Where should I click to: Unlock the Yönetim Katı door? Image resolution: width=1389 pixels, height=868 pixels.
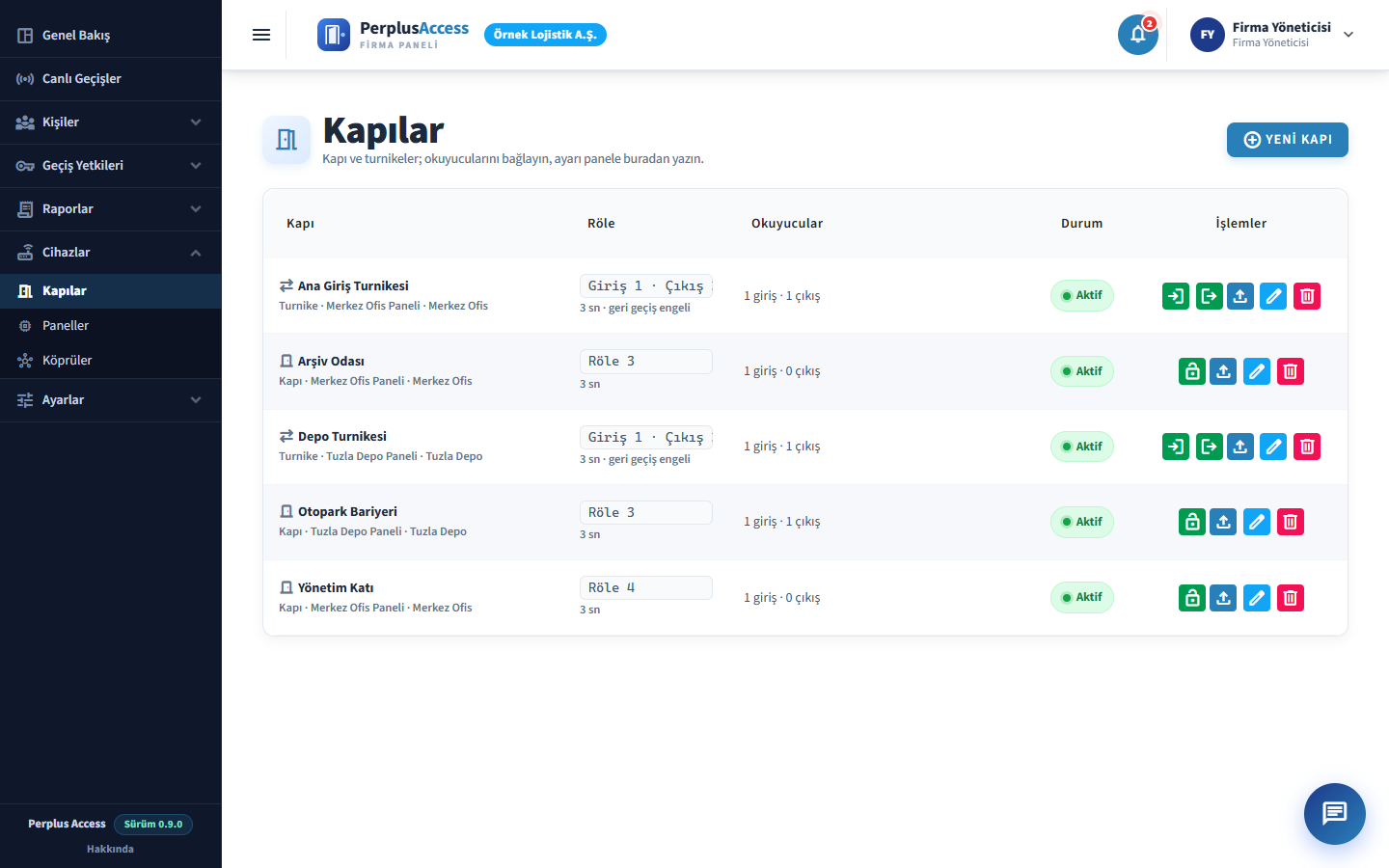pyautogui.click(x=1192, y=598)
